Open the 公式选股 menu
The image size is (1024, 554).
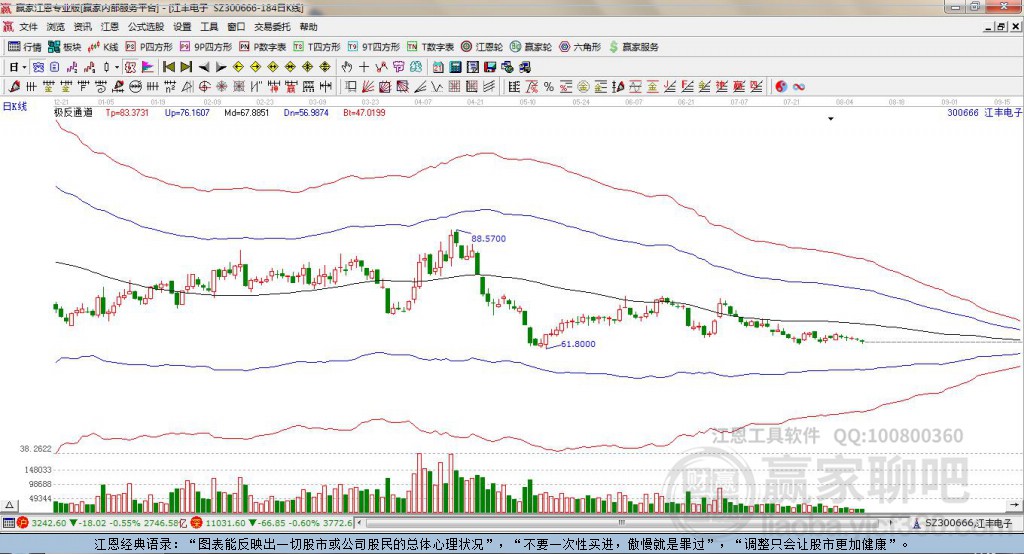pos(146,27)
